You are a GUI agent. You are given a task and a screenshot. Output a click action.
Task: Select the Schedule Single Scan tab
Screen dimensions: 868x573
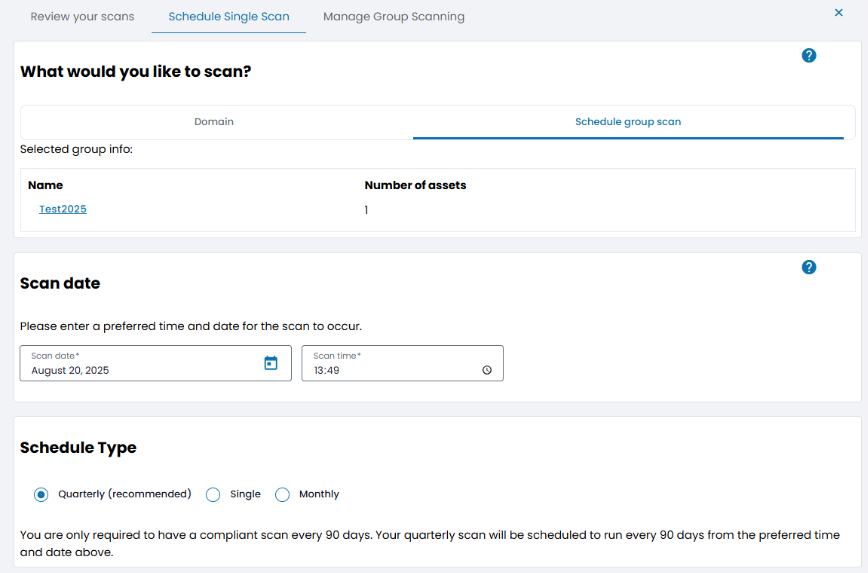[229, 17]
